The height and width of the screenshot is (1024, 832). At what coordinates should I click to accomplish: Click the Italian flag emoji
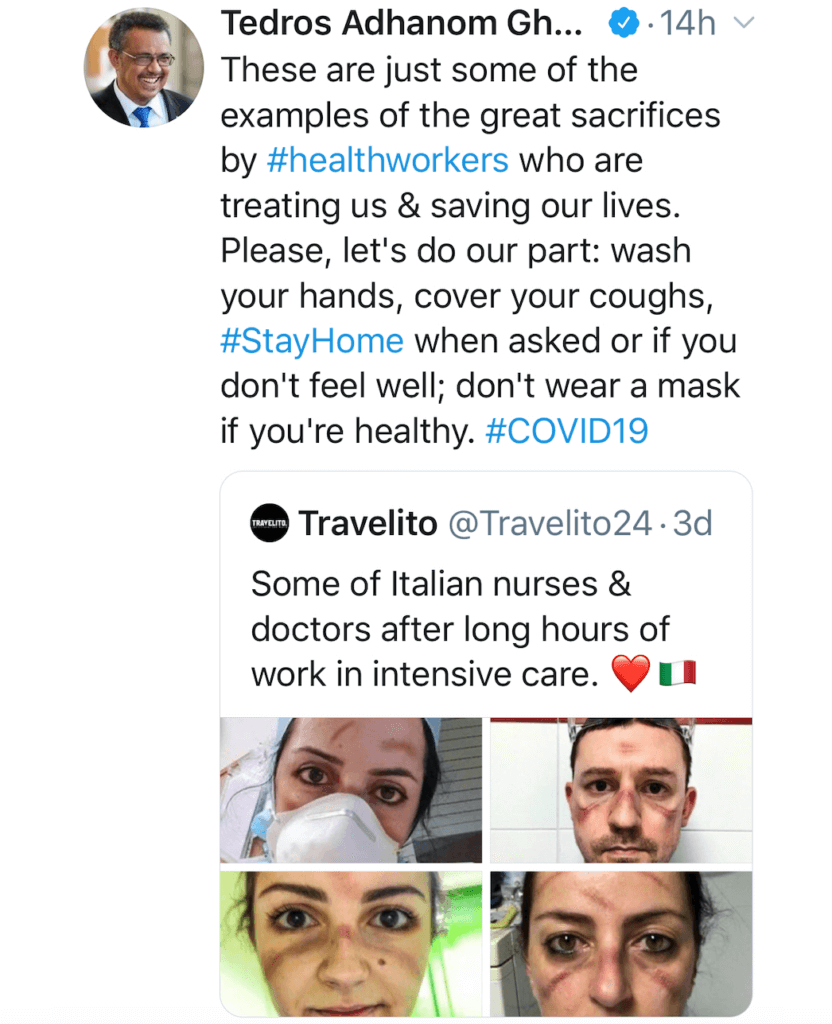(677, 674)
